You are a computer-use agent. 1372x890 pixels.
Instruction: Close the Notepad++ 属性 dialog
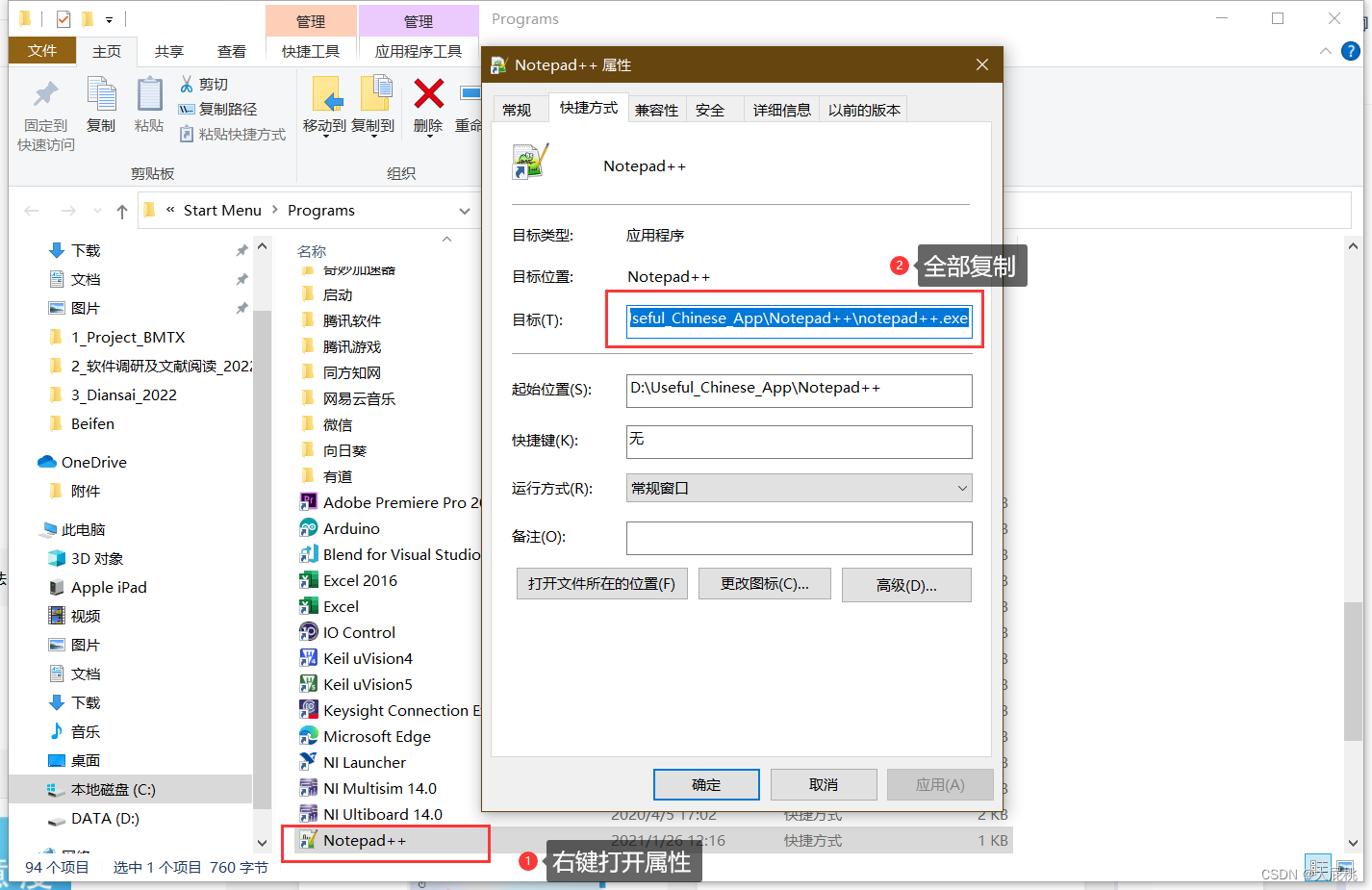coord(981,64)
